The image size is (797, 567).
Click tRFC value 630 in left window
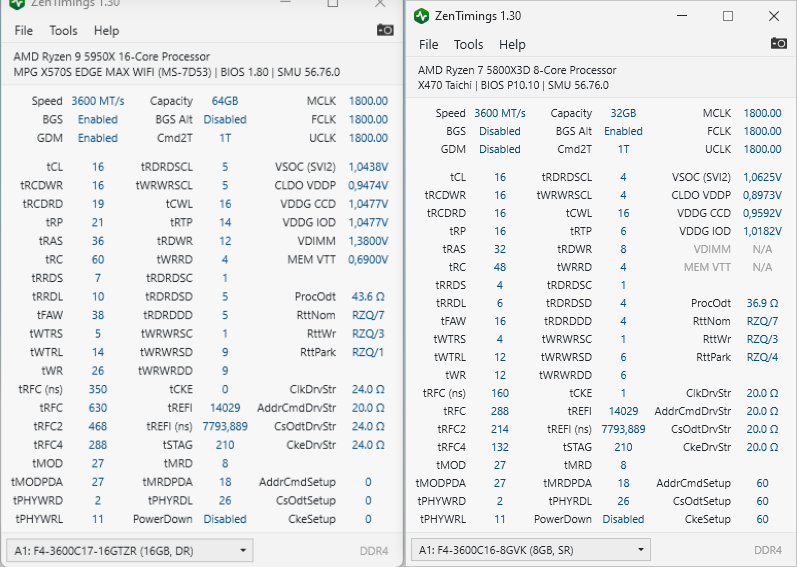point(98,407)
